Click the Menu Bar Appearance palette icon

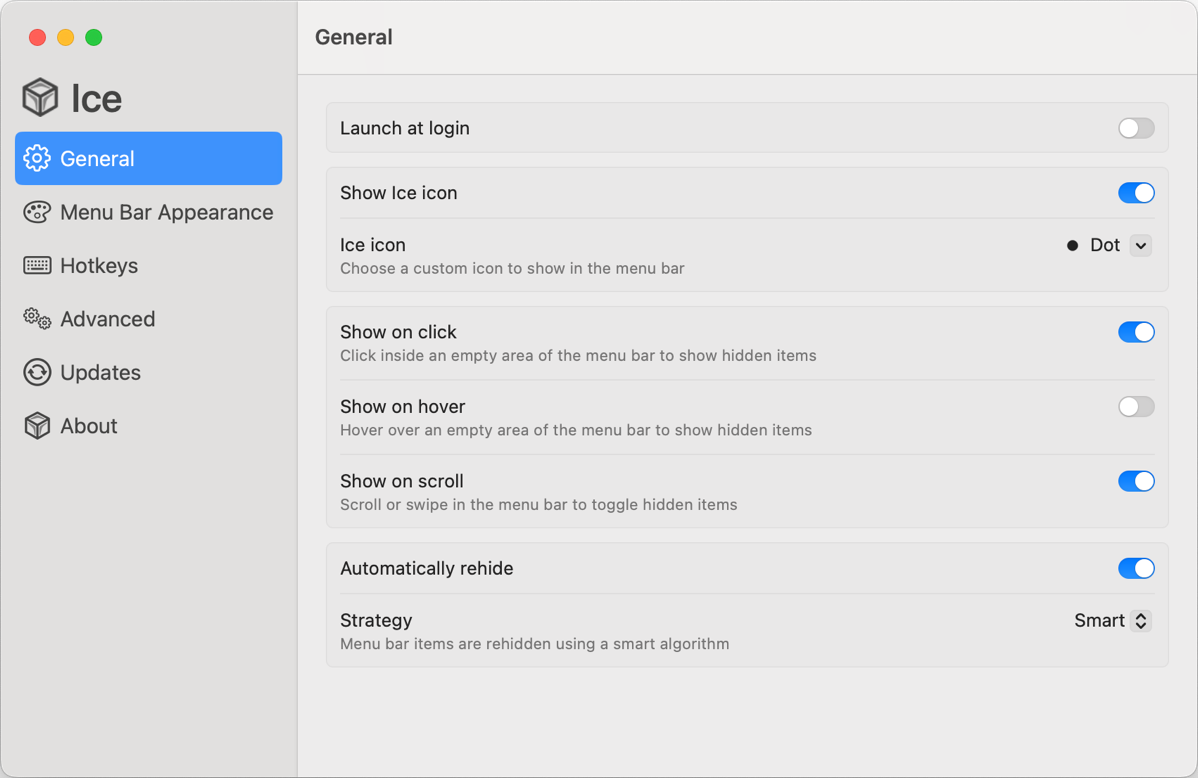coord(37,212)
